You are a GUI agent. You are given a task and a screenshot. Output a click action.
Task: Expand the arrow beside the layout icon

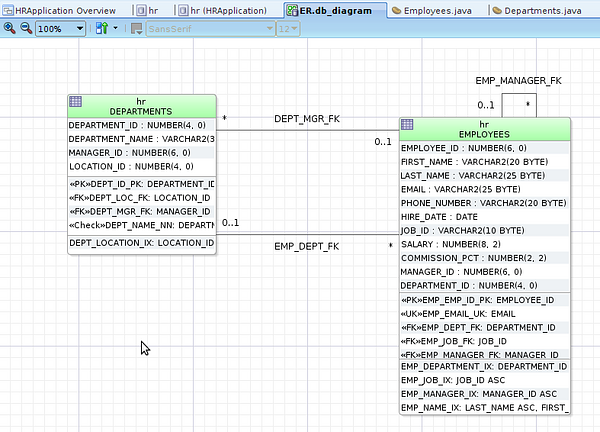coord(116,28)
